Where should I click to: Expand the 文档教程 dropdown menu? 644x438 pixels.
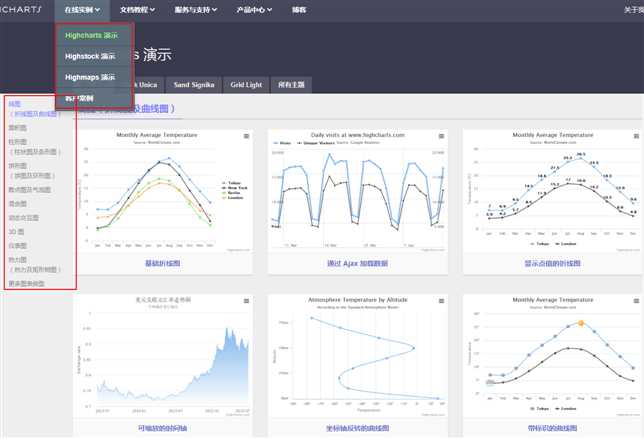[137, 9]
